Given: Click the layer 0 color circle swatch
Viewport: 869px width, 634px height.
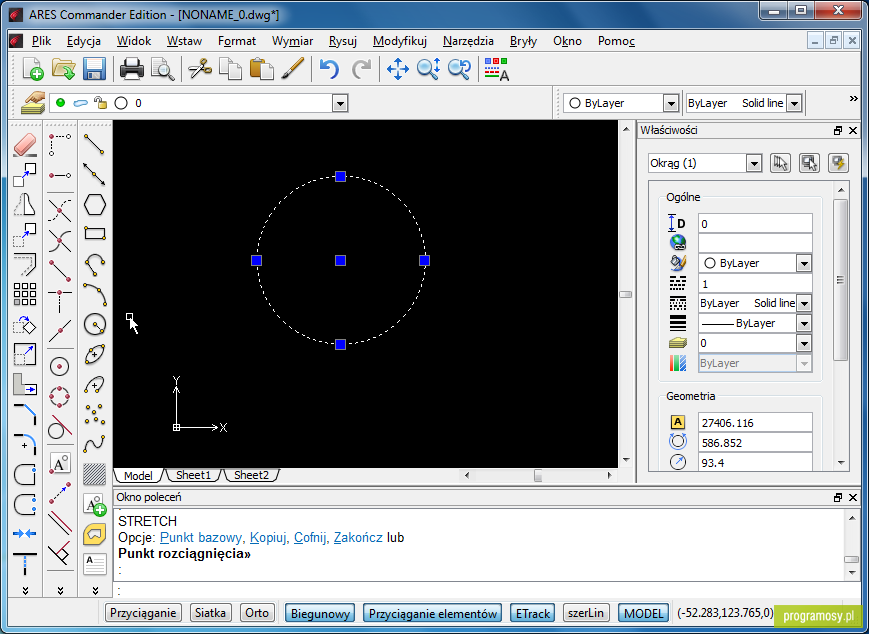Looking at the screenshot, I should [121, 103].
